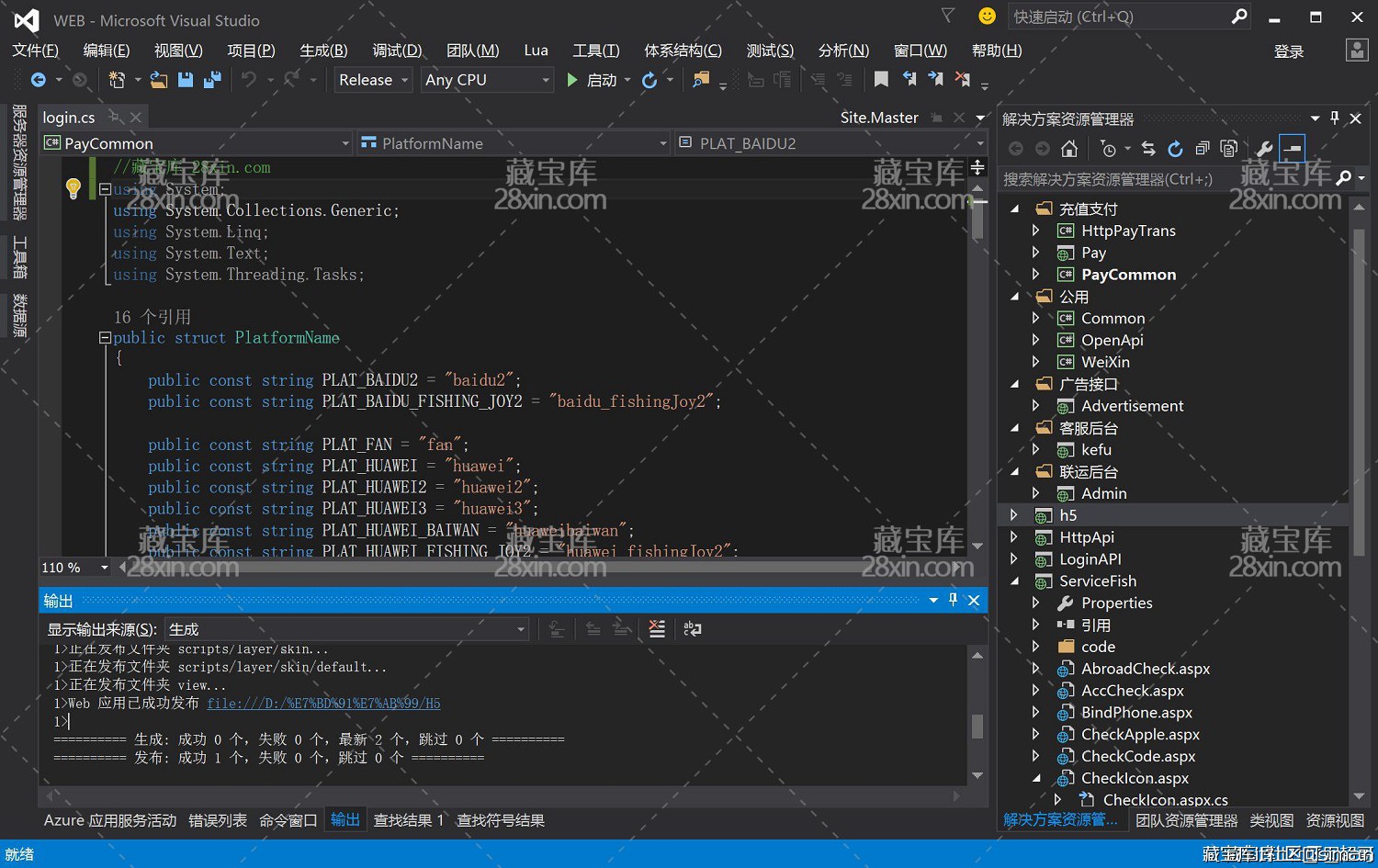Open the PayCommon project scope dropdown
1378x868 pixels.
pos(197,143)
